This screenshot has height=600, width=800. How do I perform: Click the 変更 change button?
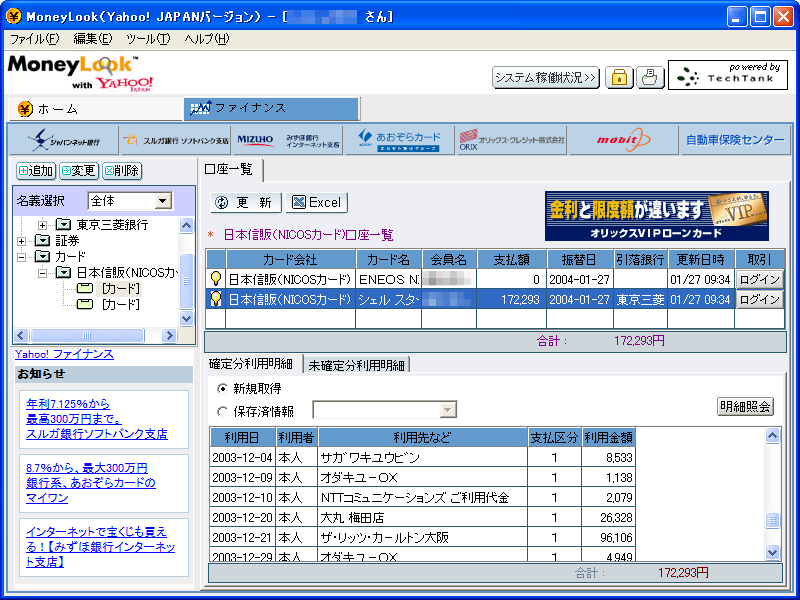pos(79,171)
